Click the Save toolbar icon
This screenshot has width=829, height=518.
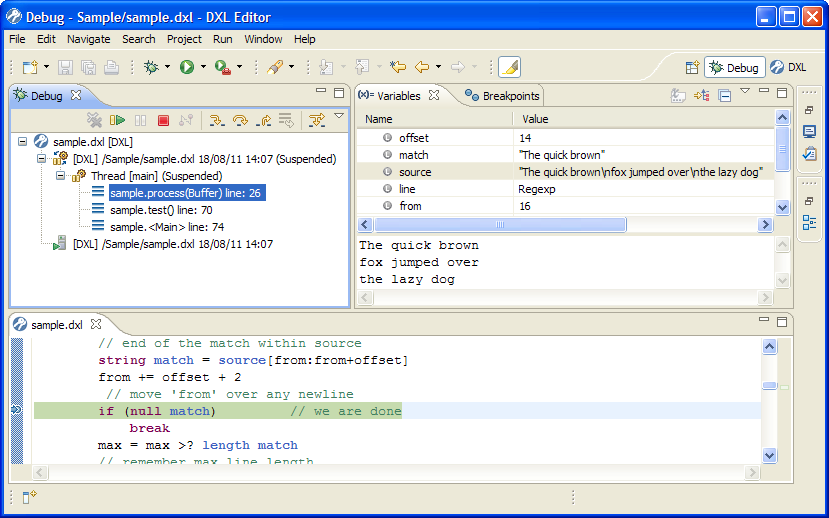tap(66, 67)
